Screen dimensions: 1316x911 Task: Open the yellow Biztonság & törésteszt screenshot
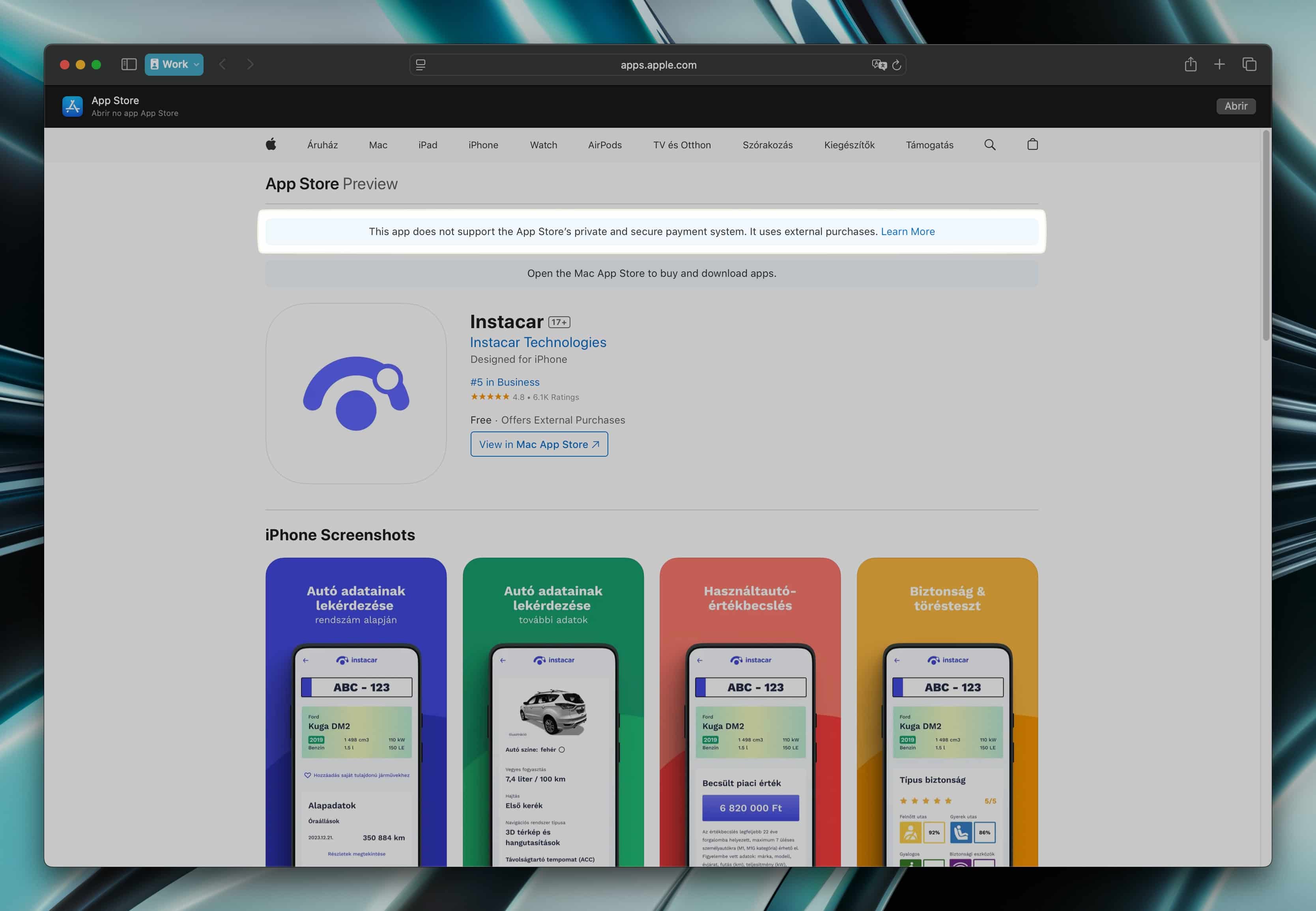[x=947, y=712]
